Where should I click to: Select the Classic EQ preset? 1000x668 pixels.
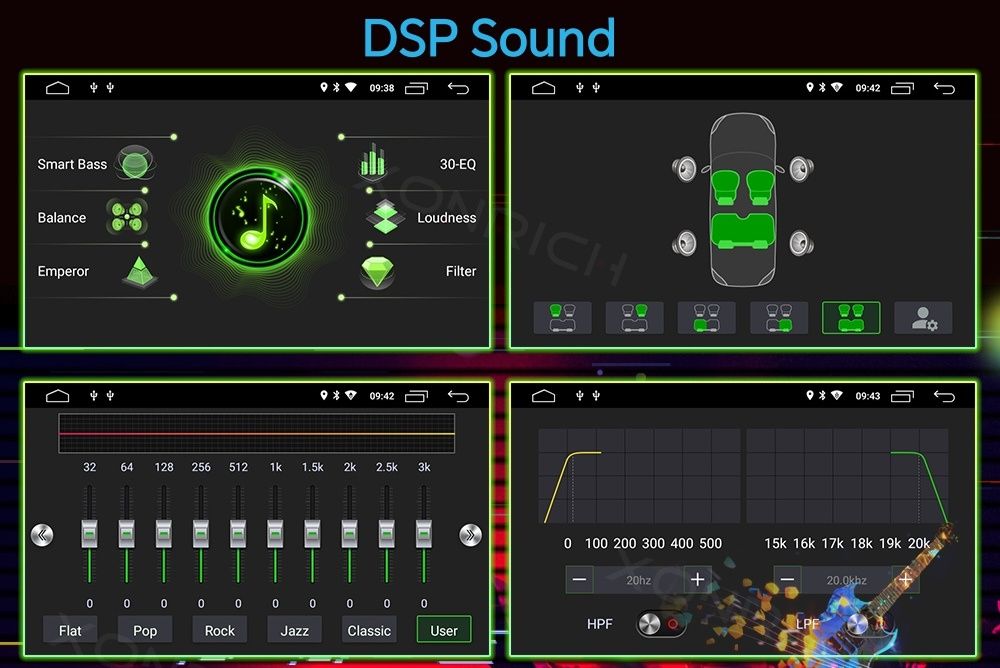click(x=369, y=630)
